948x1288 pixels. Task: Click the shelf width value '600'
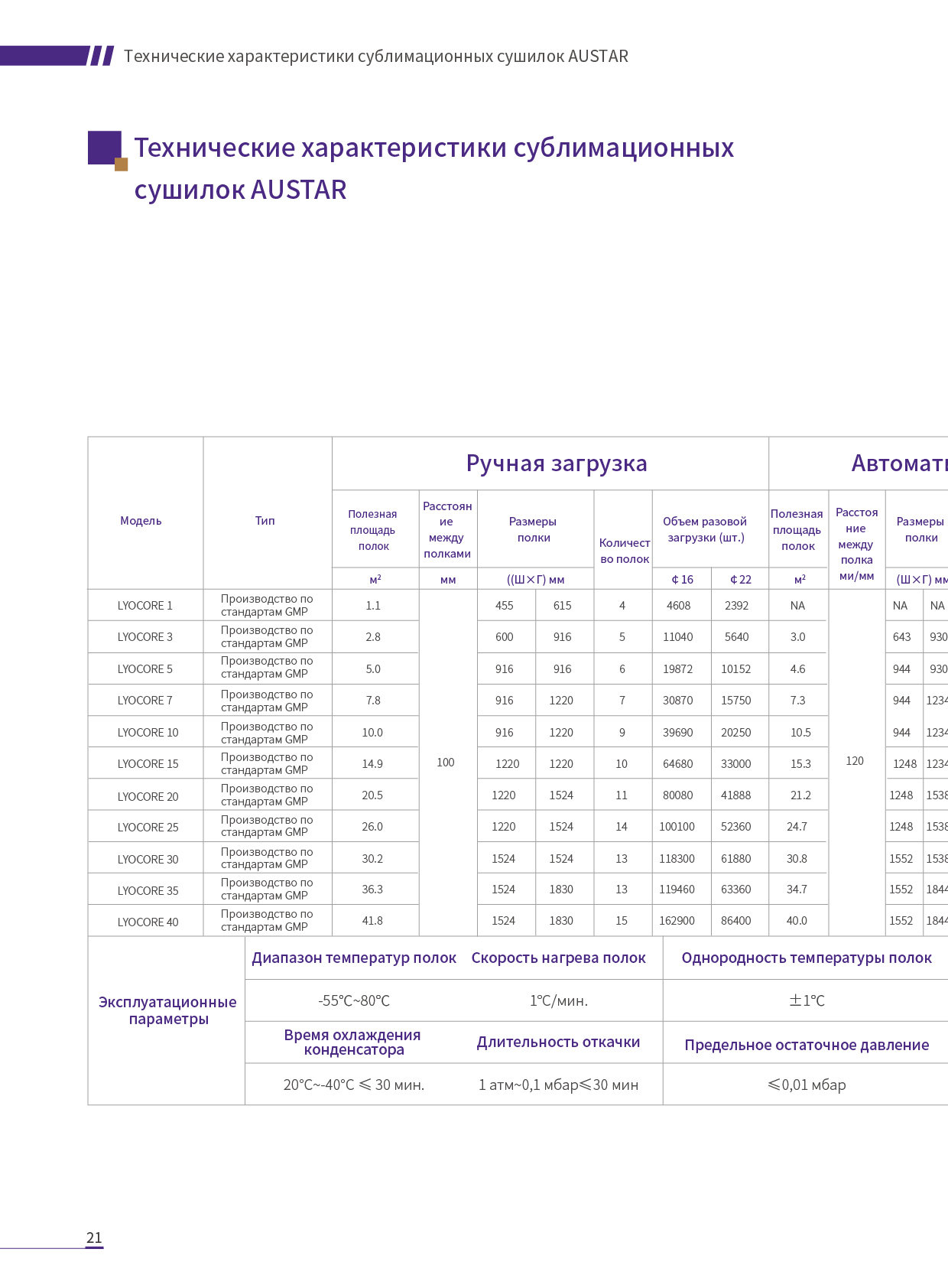(x=505, y=637)
